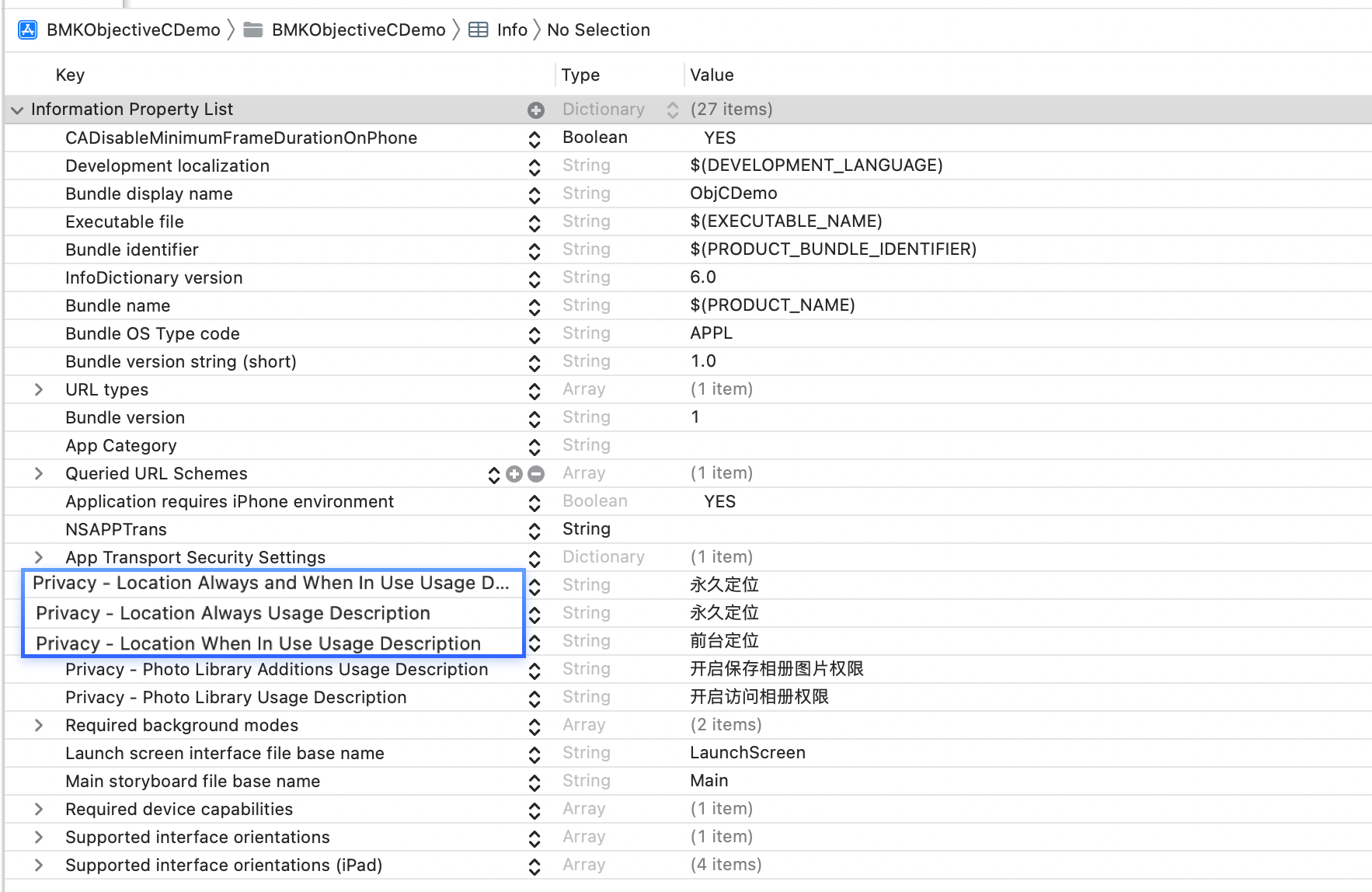Edit the ObjCDemo bundle display name value
This screenshot has height=892, width=1372.
click(733, 193)
